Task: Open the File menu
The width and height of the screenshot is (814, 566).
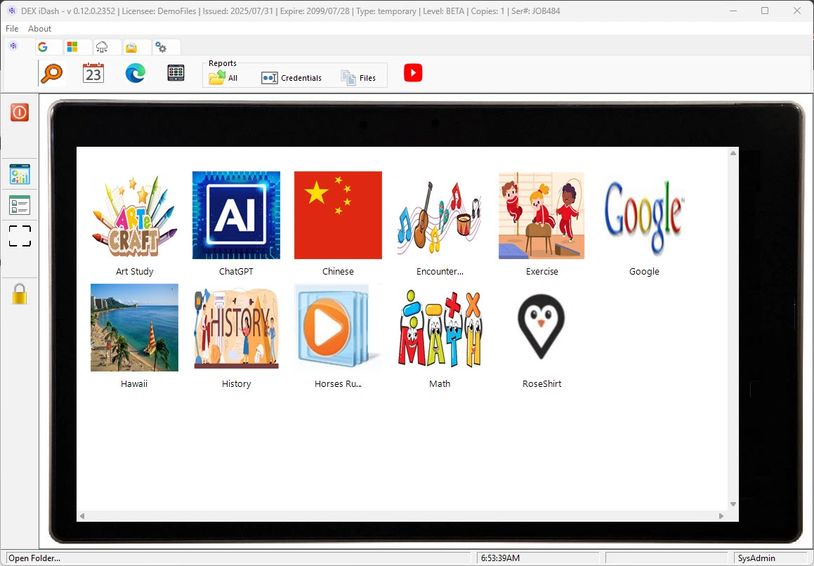Action: click(x=12, y=29)
